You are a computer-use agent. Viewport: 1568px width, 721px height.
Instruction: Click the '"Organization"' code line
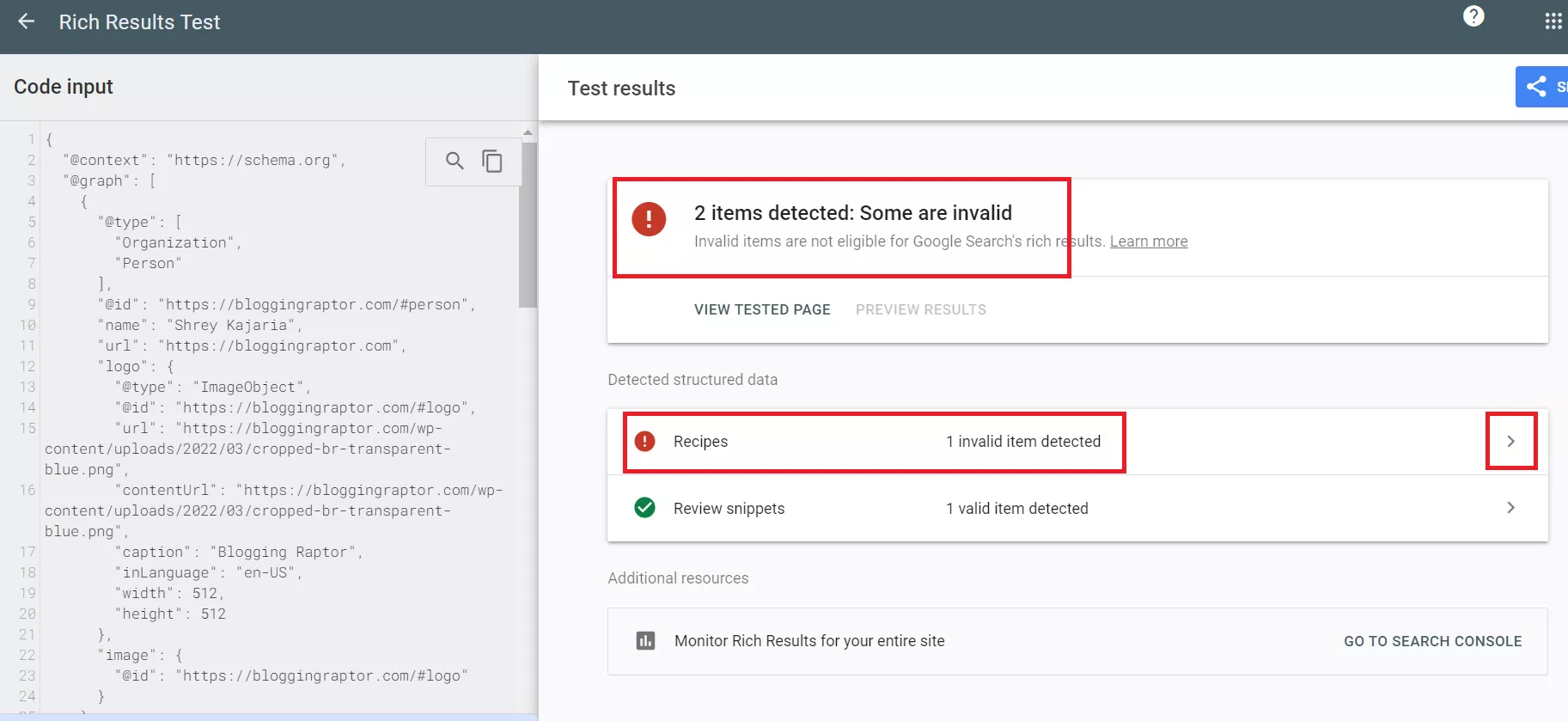178,242
